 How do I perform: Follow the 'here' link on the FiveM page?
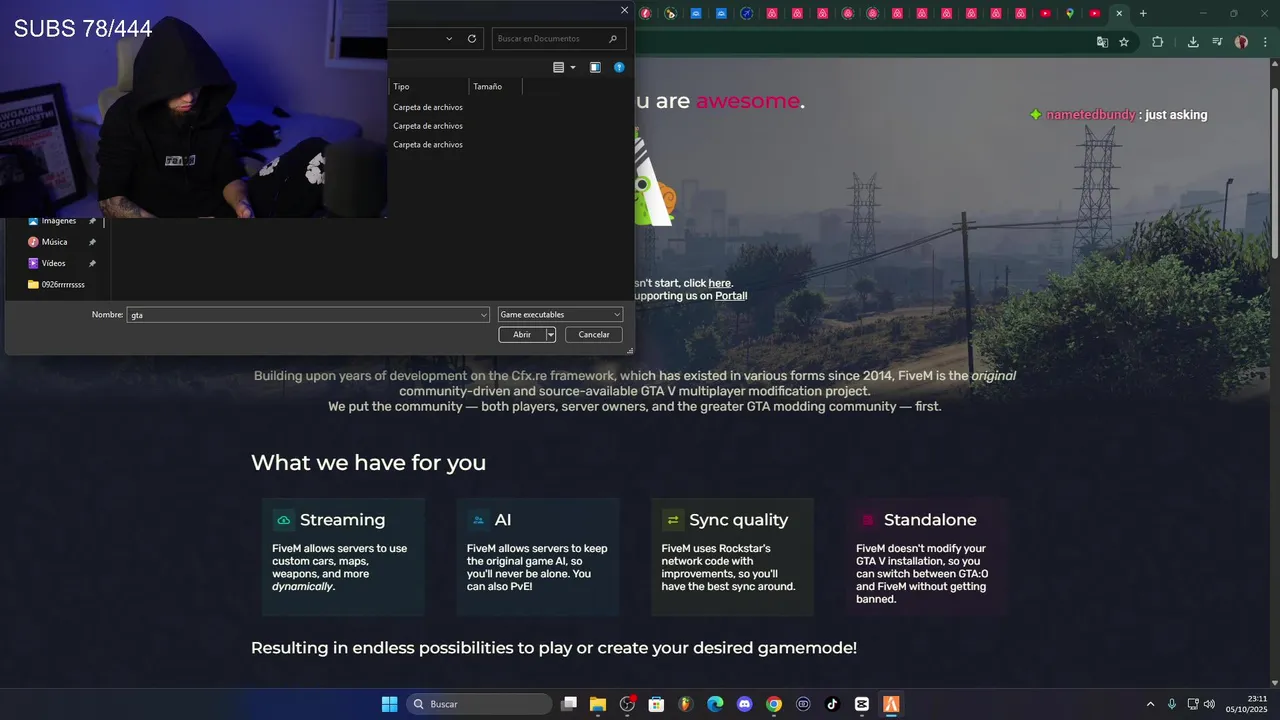click(x=720, y=283)
